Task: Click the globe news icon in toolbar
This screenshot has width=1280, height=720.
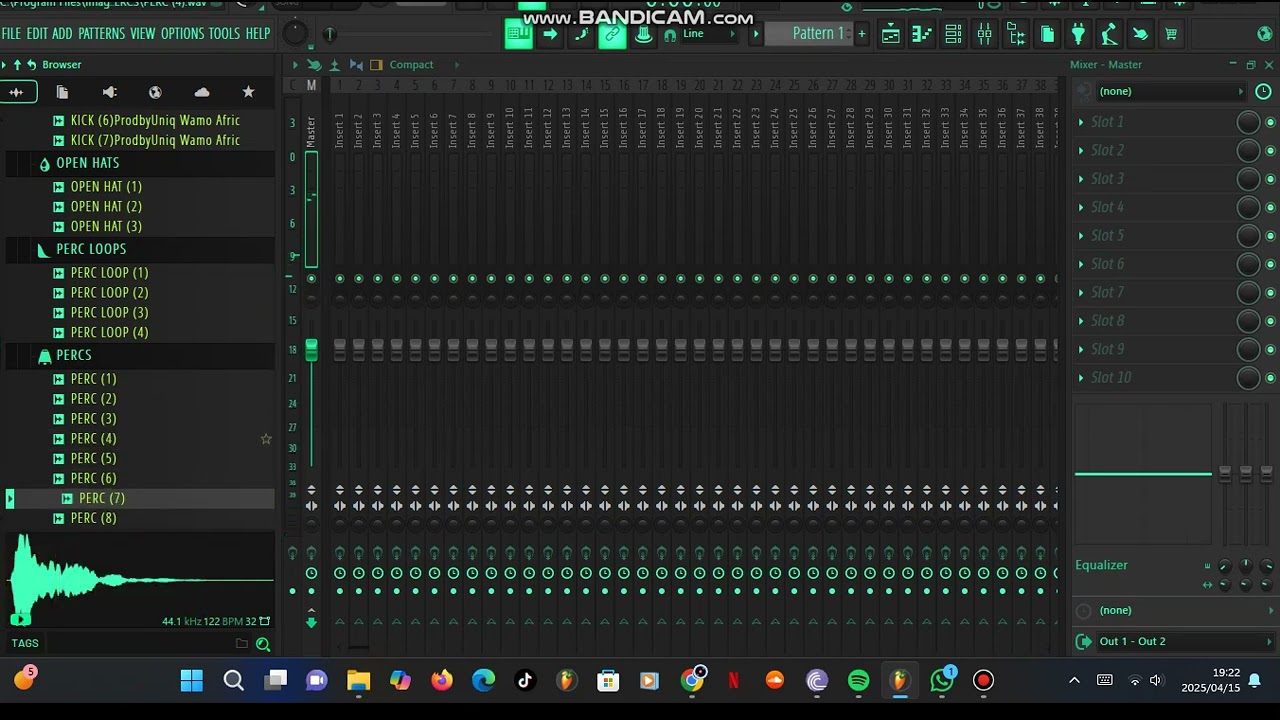Action: point(1265,35)
